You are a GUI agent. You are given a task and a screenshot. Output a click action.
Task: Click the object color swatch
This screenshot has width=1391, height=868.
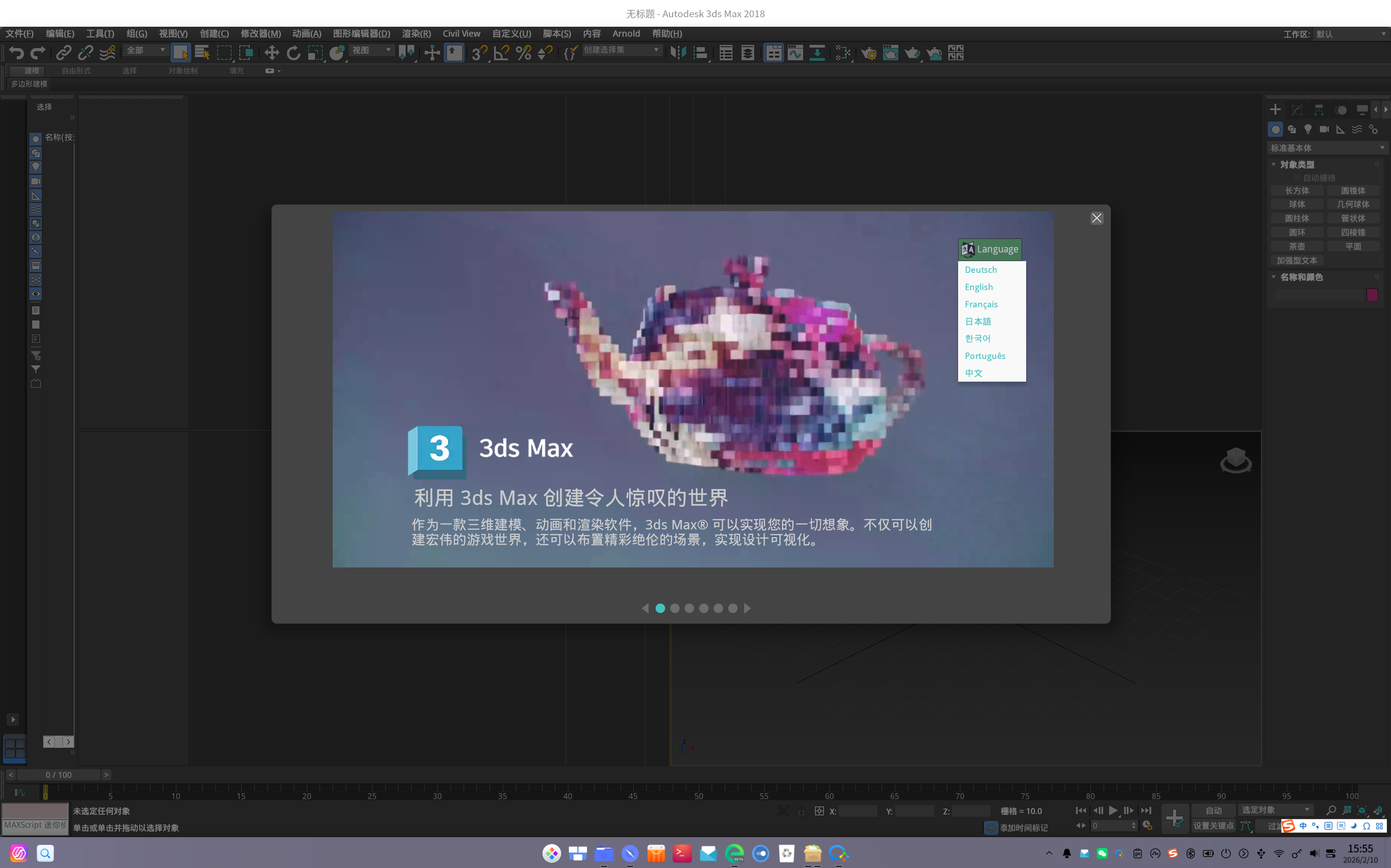[x=1372, y=295]
